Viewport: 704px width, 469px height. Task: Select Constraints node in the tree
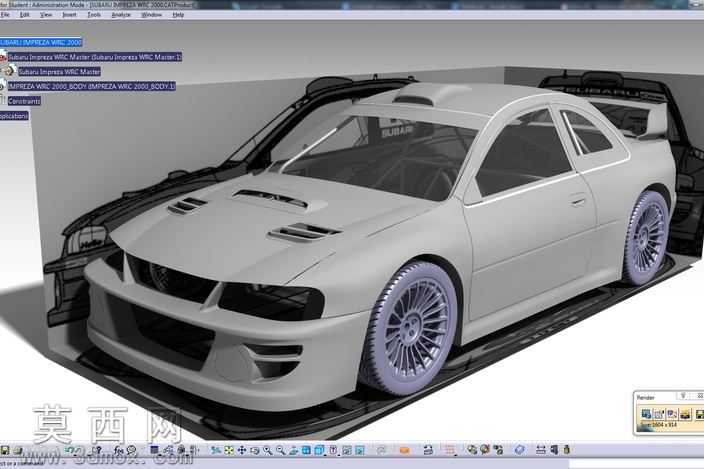pos(24,101)
